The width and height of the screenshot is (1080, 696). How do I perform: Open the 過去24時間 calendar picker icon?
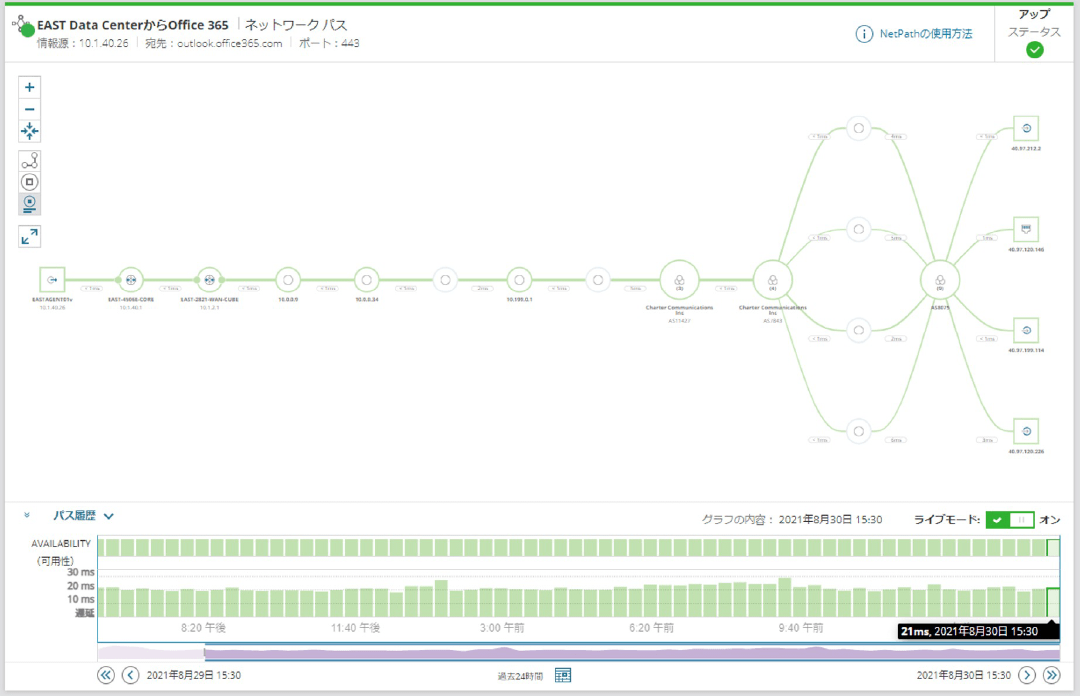tap(563, 675)
